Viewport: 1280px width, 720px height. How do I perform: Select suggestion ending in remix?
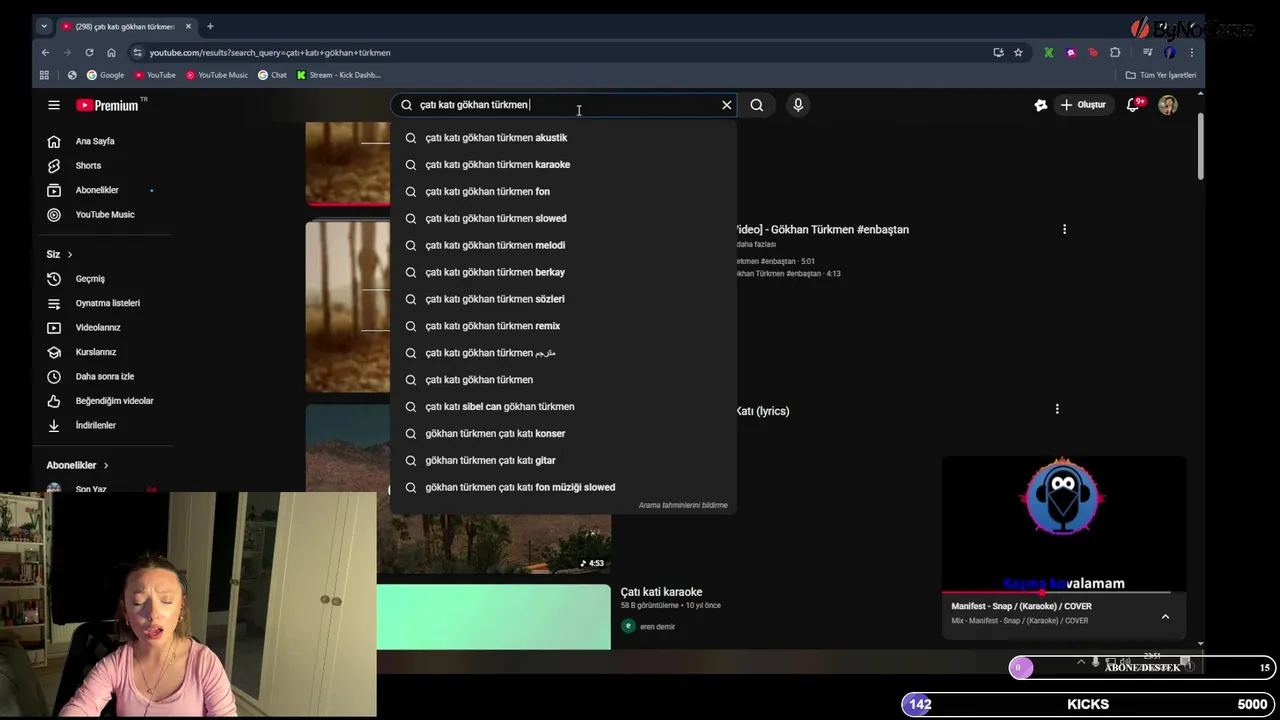[x=563, y=326]
